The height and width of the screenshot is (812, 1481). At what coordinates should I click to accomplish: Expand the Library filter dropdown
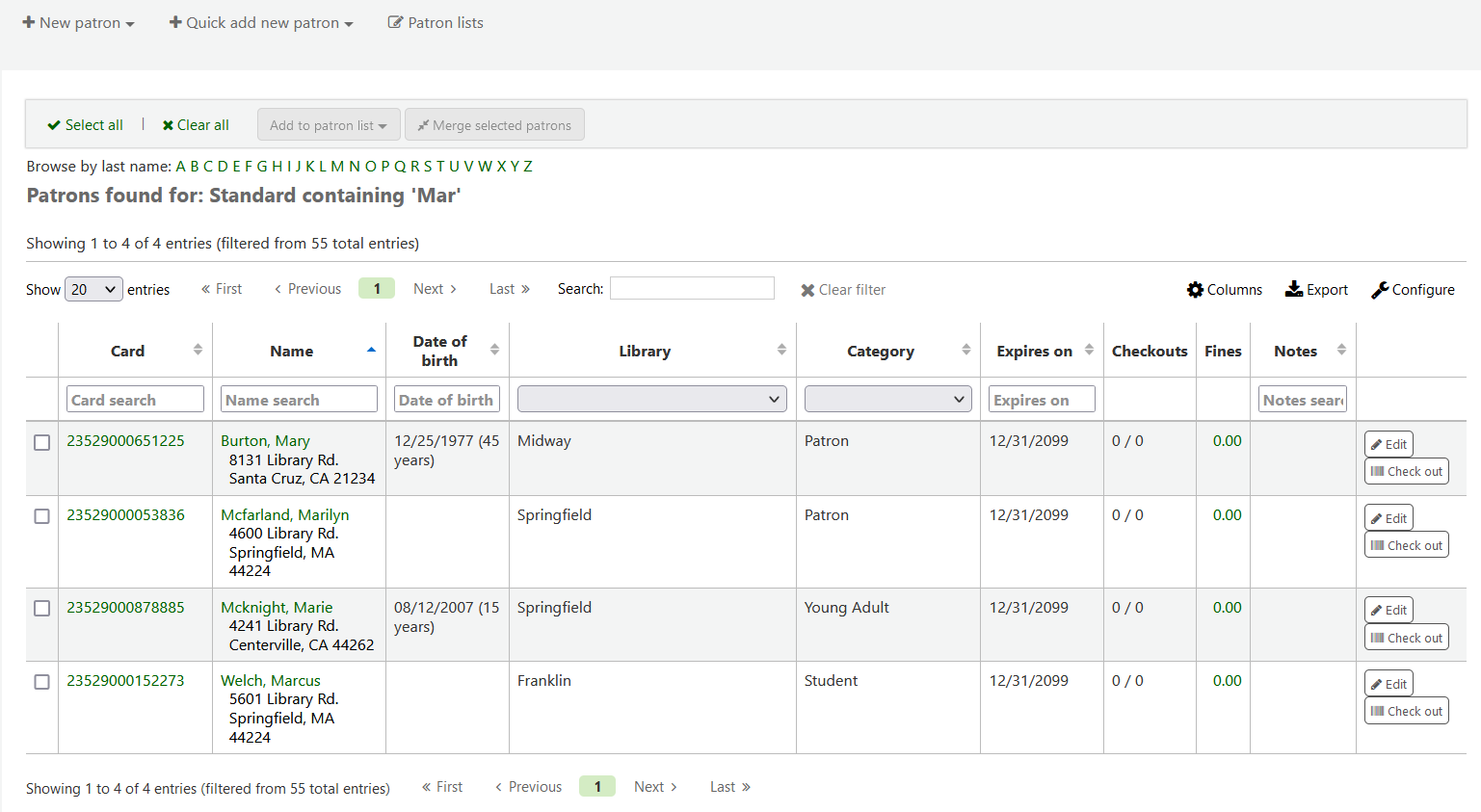(x=651, y=399)
